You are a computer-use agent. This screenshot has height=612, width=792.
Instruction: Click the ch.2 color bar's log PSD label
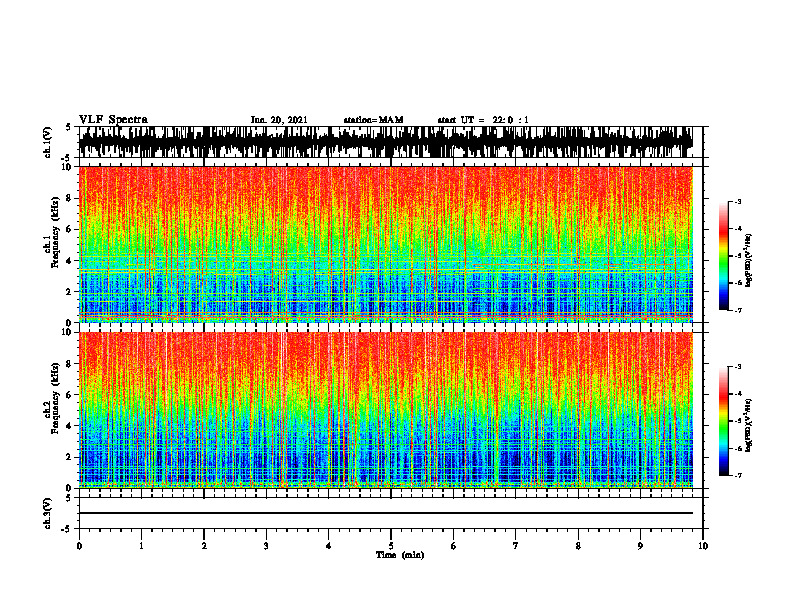point(748,425)
